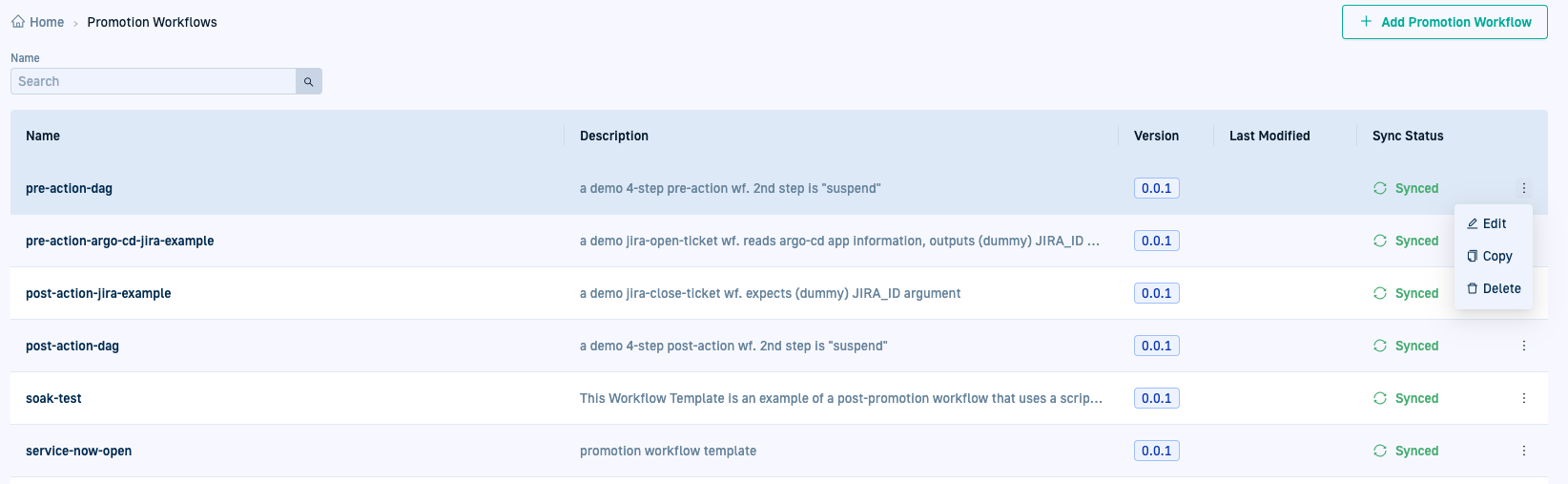Click sync icon on soak-test row

(1380, 398)
